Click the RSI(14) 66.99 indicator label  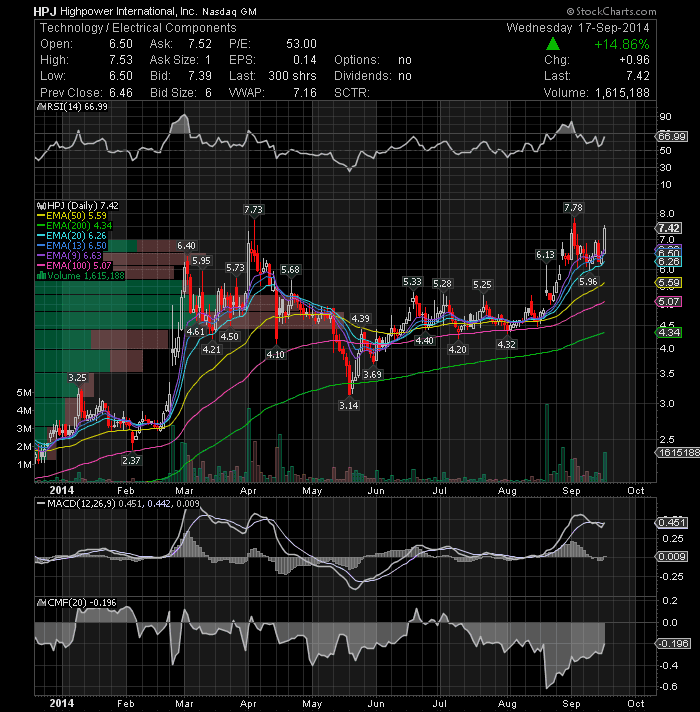coord(77,107)
